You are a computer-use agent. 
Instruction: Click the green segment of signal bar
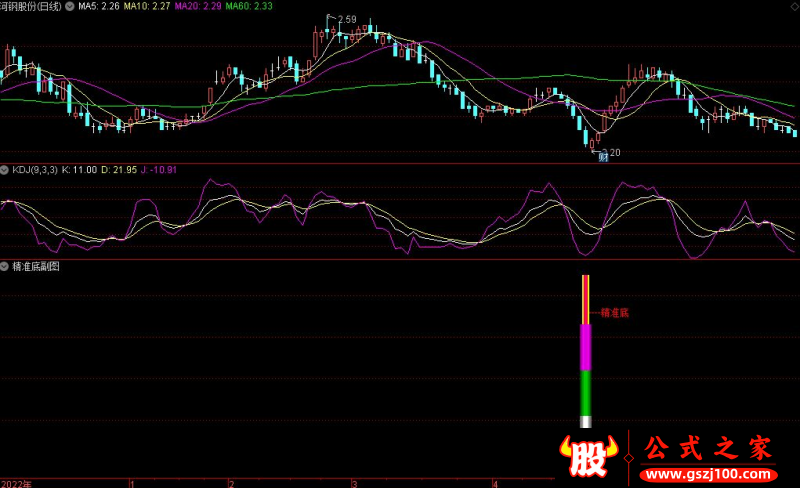tap(586, 393)
